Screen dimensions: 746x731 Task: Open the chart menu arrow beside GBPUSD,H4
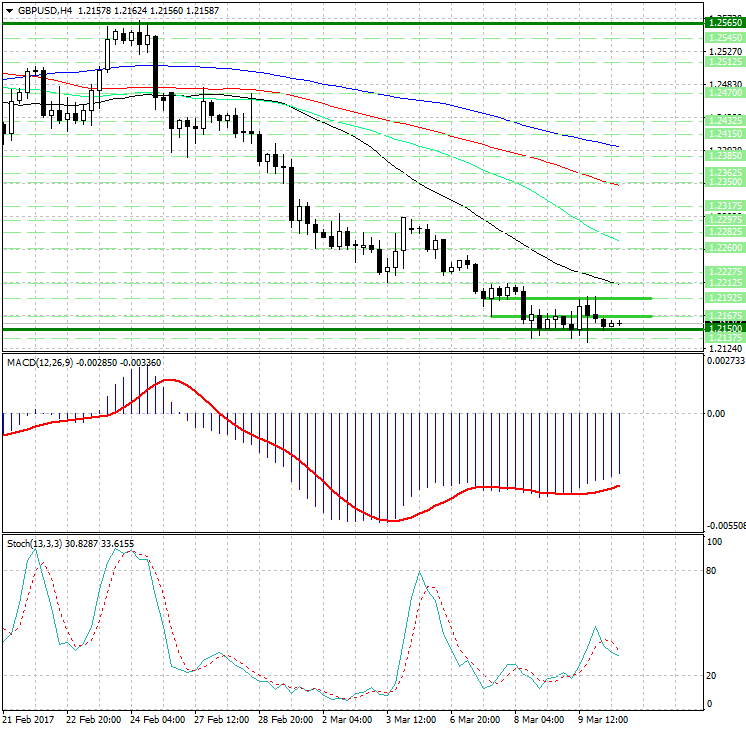[10, 10]
